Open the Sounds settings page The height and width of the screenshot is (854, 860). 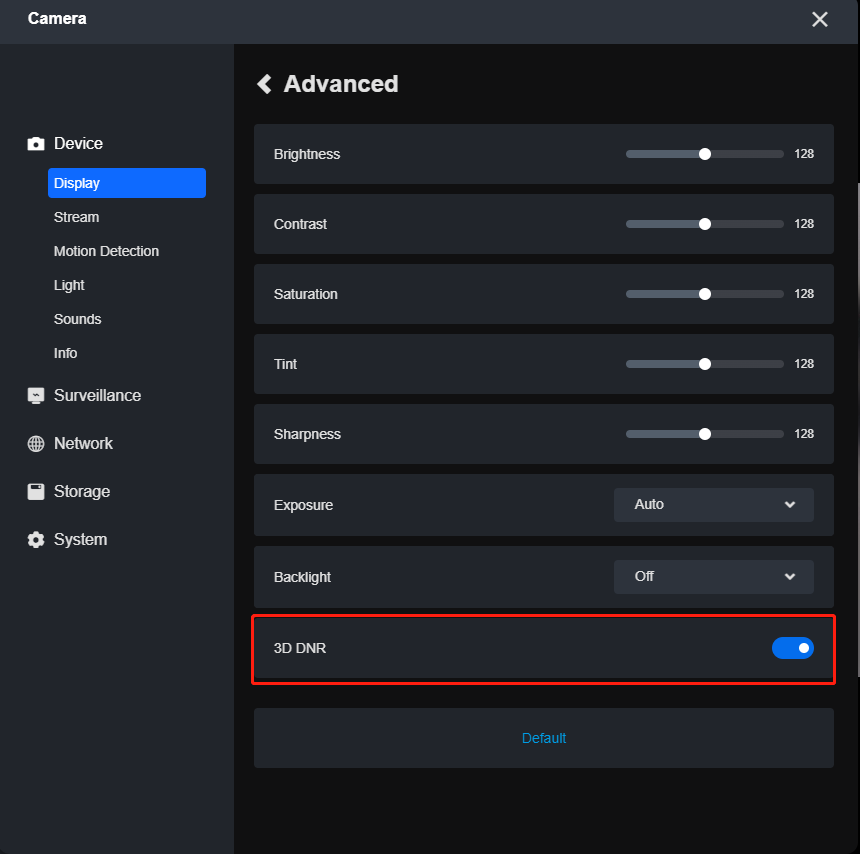[x=77, y=319]
